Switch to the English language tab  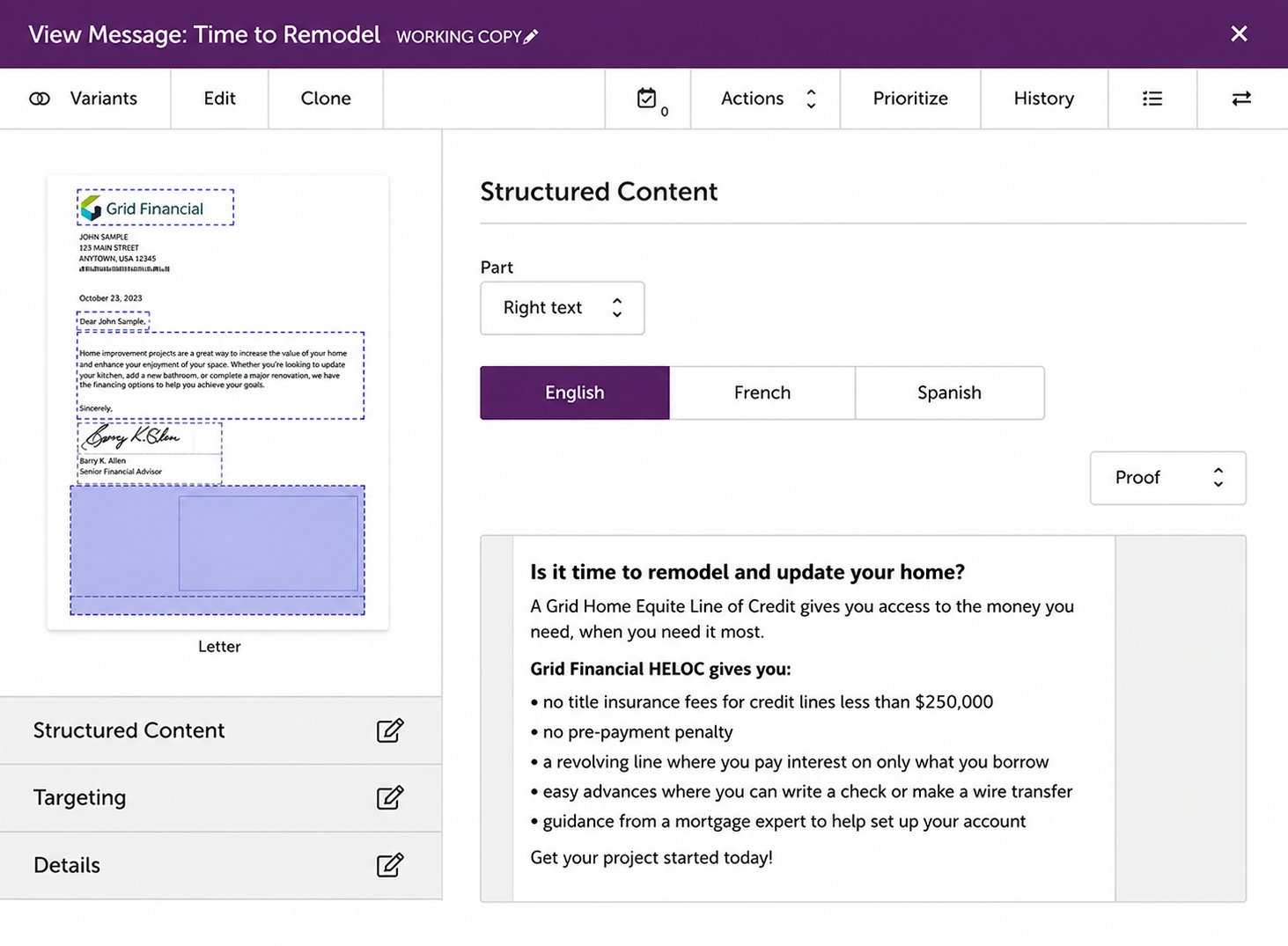[x=575, y=392]
